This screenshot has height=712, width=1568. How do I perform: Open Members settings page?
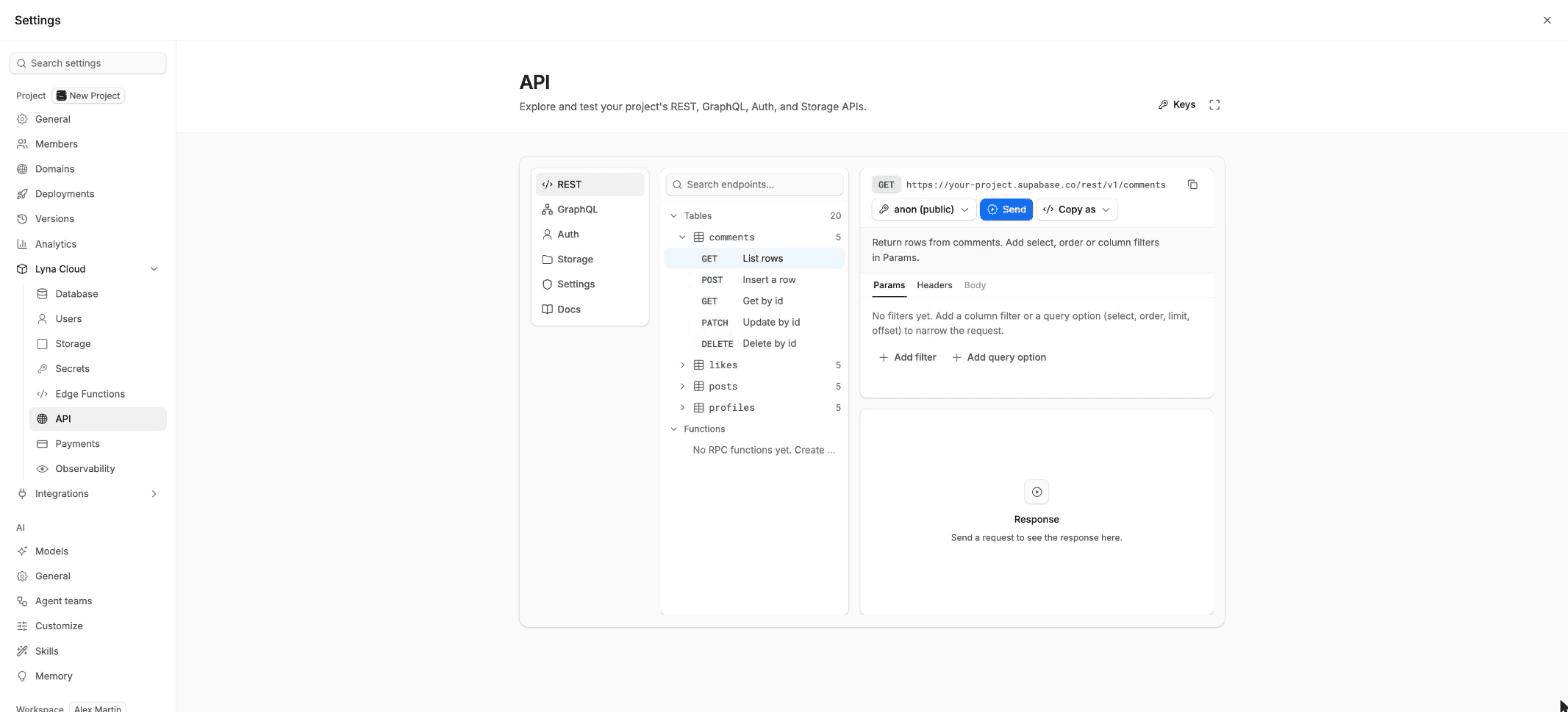[x=88, y=144]
